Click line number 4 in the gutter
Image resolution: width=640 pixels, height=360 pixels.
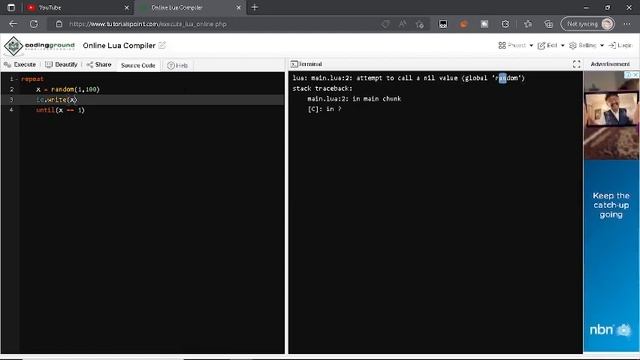[11, 110]
